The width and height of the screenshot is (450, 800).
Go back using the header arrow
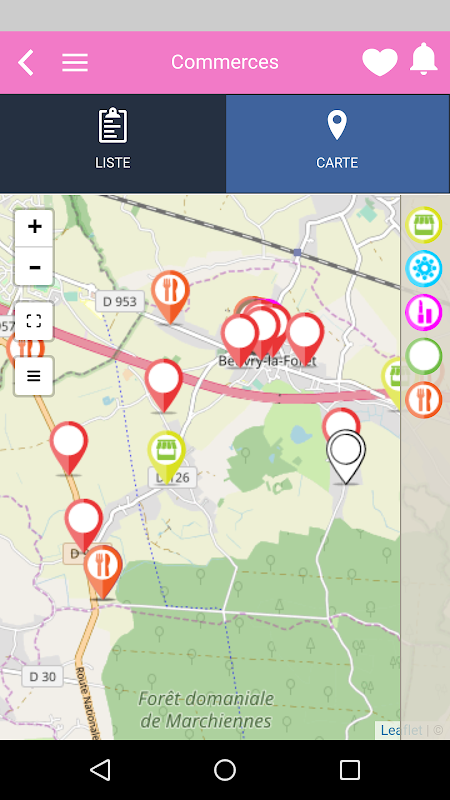pyautogui.click(x=26, y=63)
